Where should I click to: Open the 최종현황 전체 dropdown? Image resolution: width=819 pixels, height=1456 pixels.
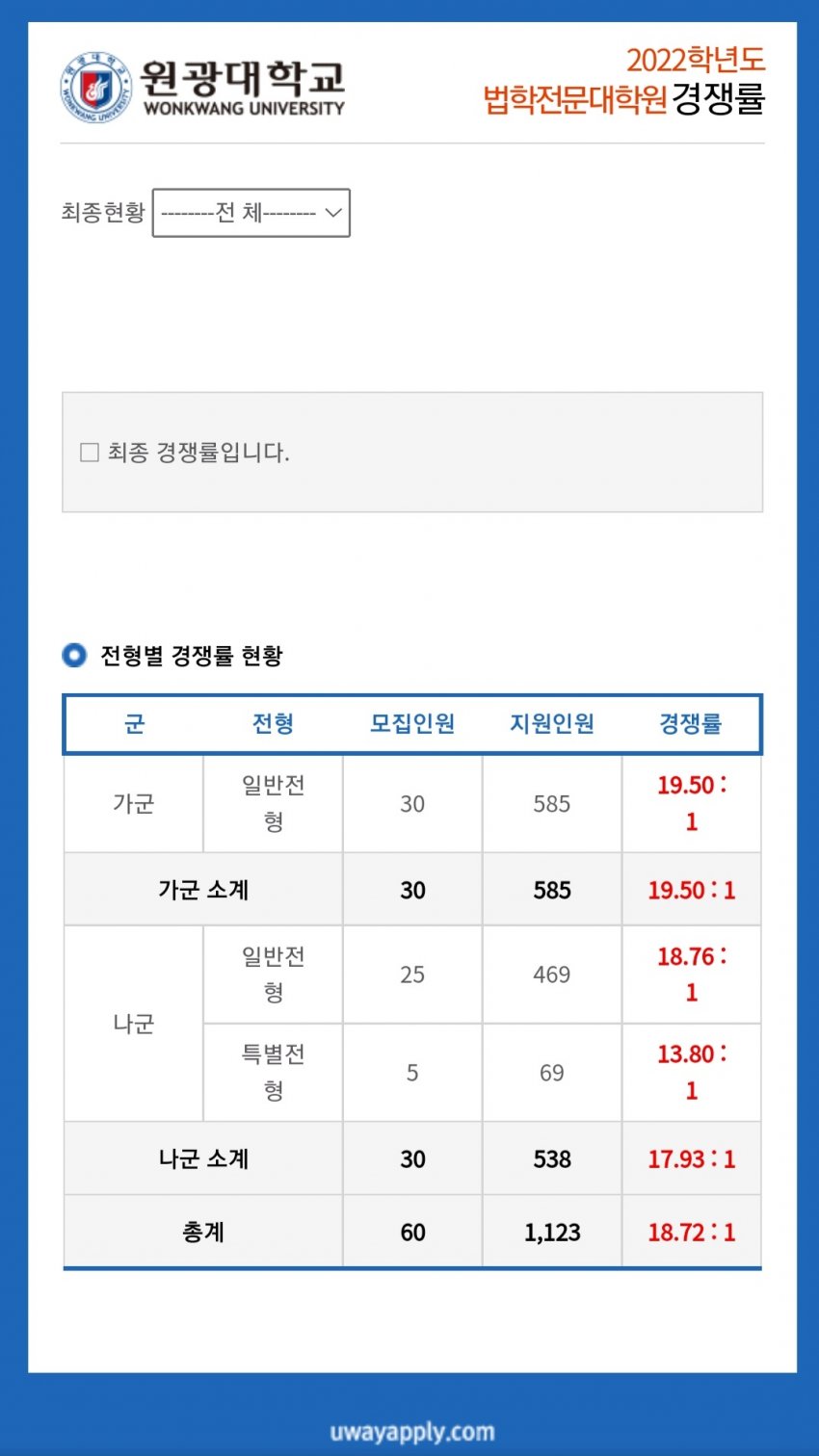click(x=251, y=213)
